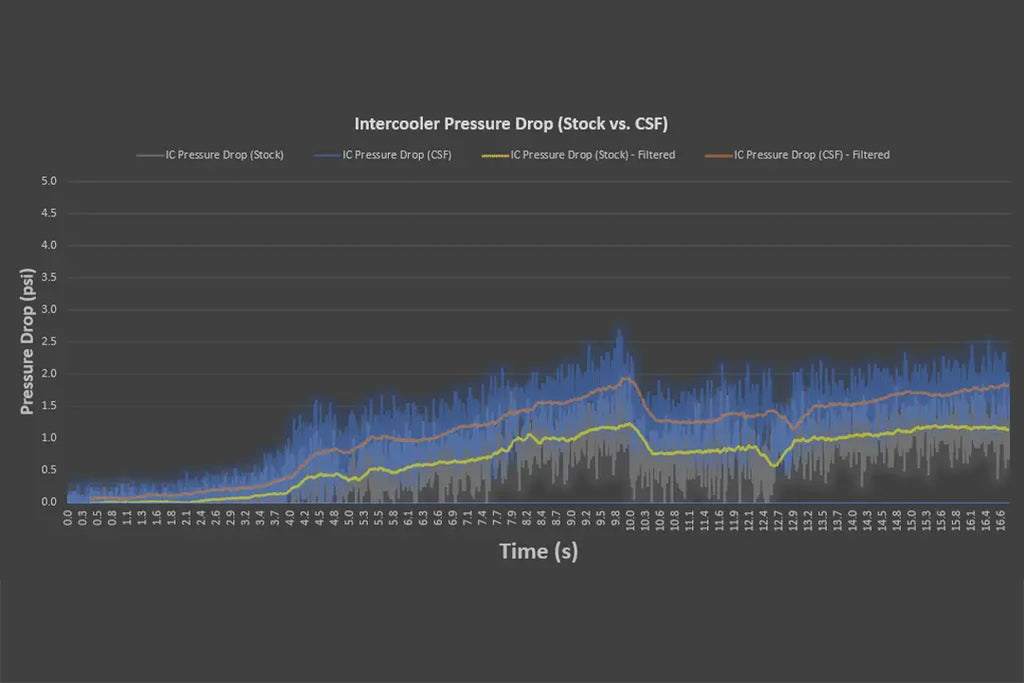Click the orange filtered CSF line's peak near 10 seconds
This screenshot has height=683, width=1024.
[x=627, y=378]
